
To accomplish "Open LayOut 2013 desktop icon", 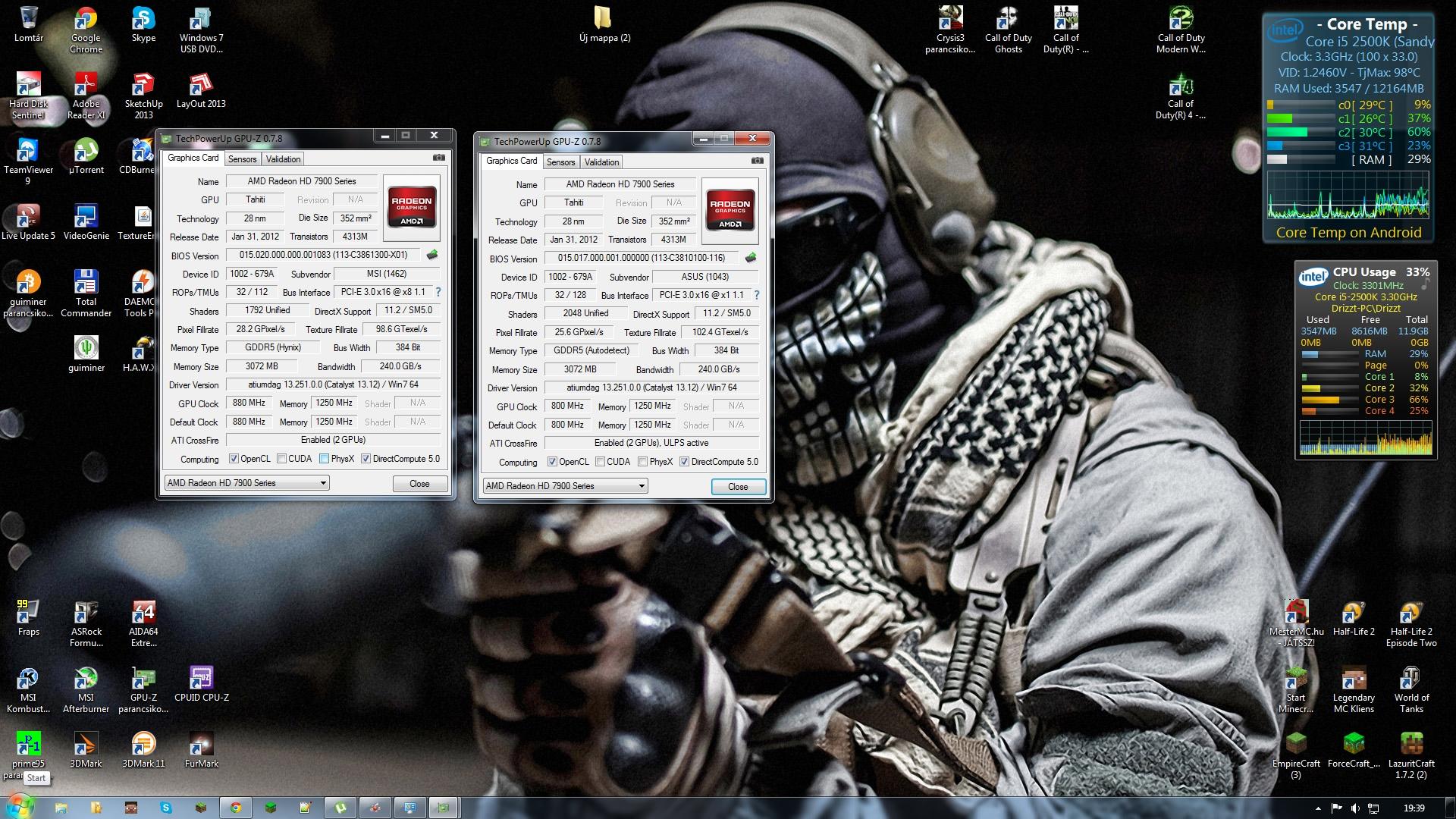I will tap(201, 91).
